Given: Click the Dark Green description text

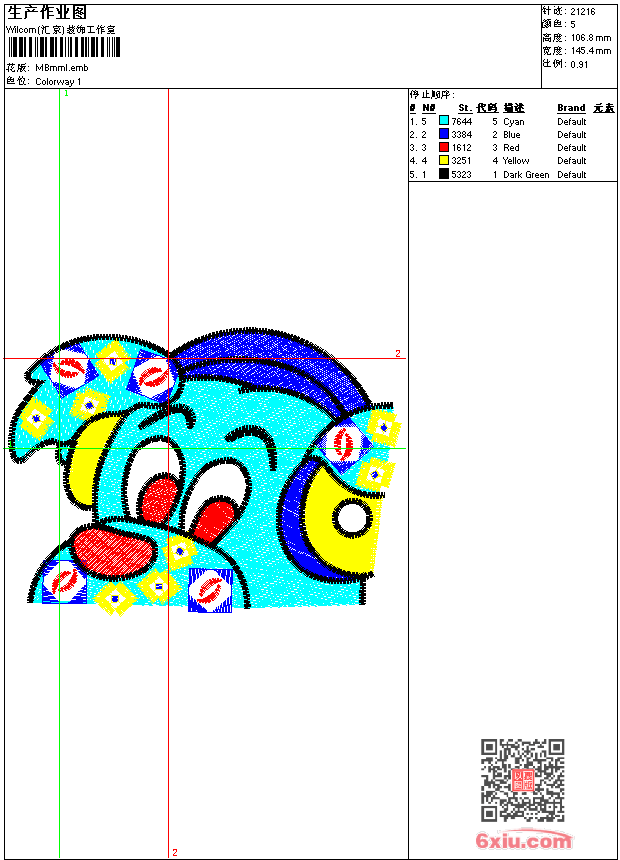Looking at the screenshot, I should coord(526,174).
